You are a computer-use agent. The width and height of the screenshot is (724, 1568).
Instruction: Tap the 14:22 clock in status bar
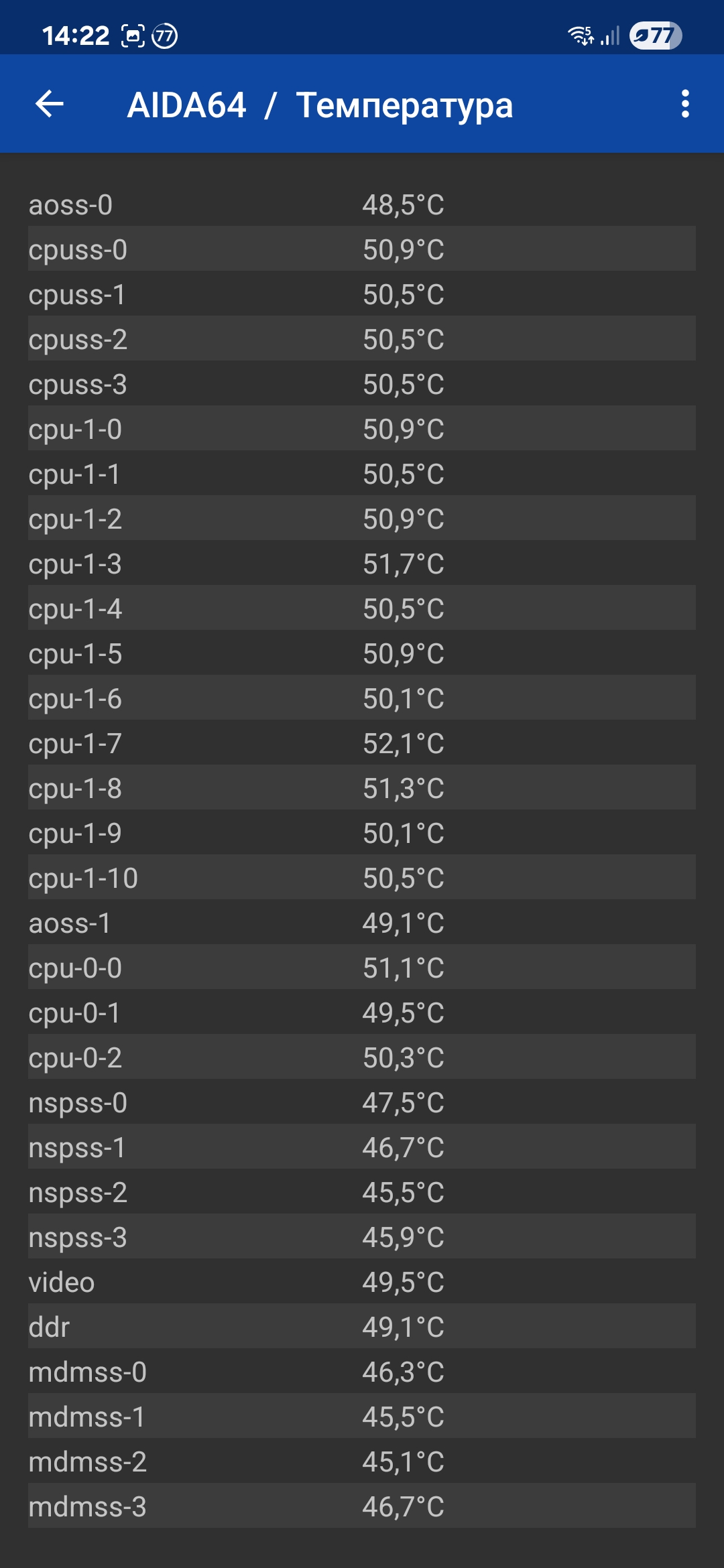tap(76, 36)
